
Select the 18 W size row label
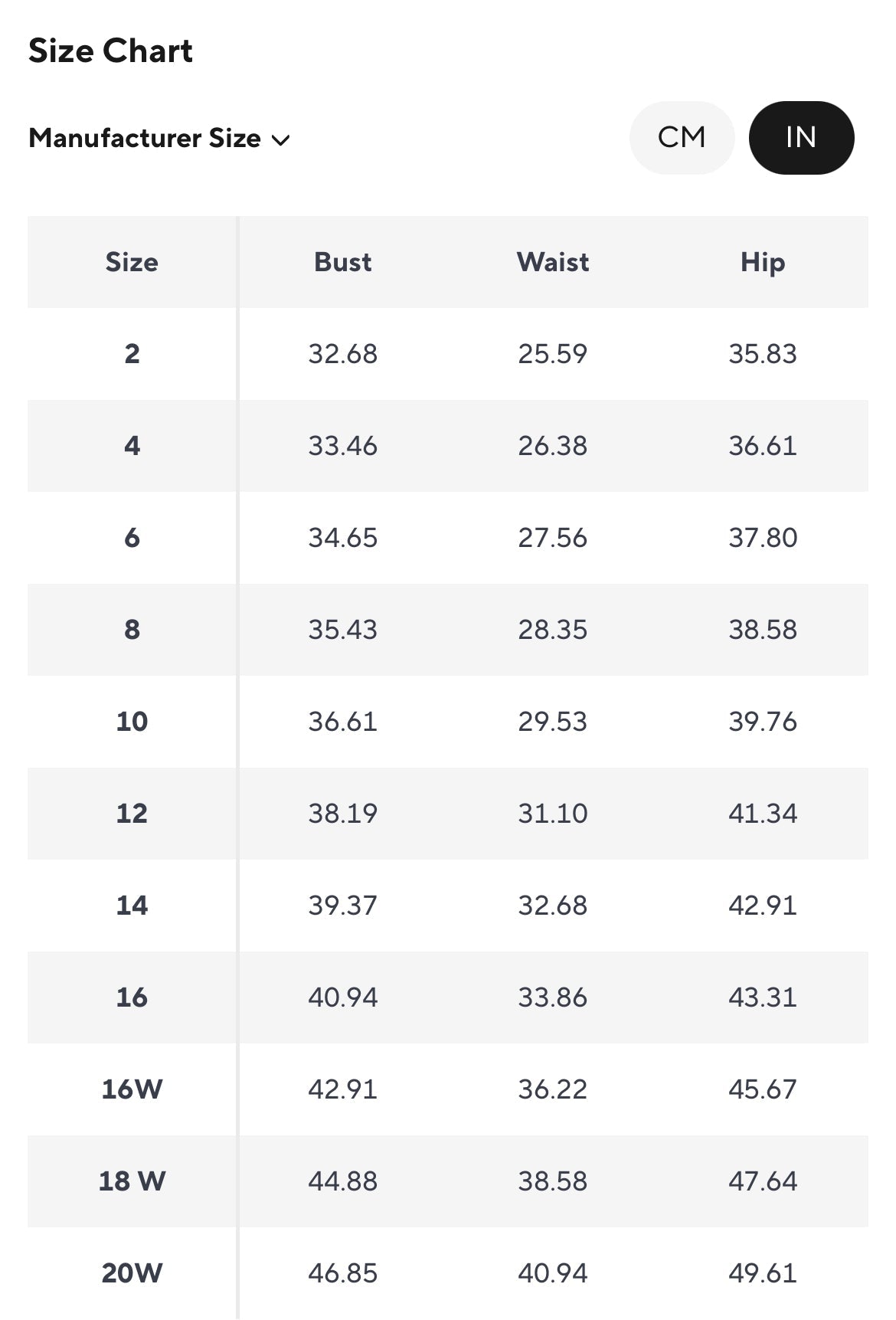(x=132, y=1181)
